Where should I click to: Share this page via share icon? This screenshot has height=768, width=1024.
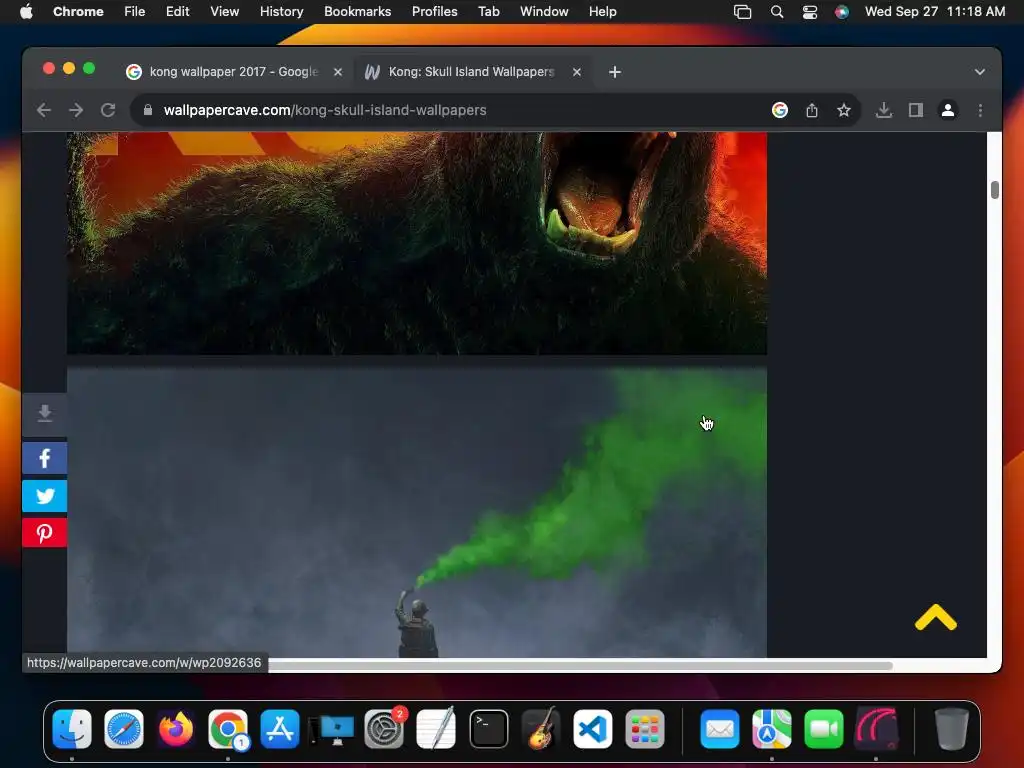tap(812, 110)
